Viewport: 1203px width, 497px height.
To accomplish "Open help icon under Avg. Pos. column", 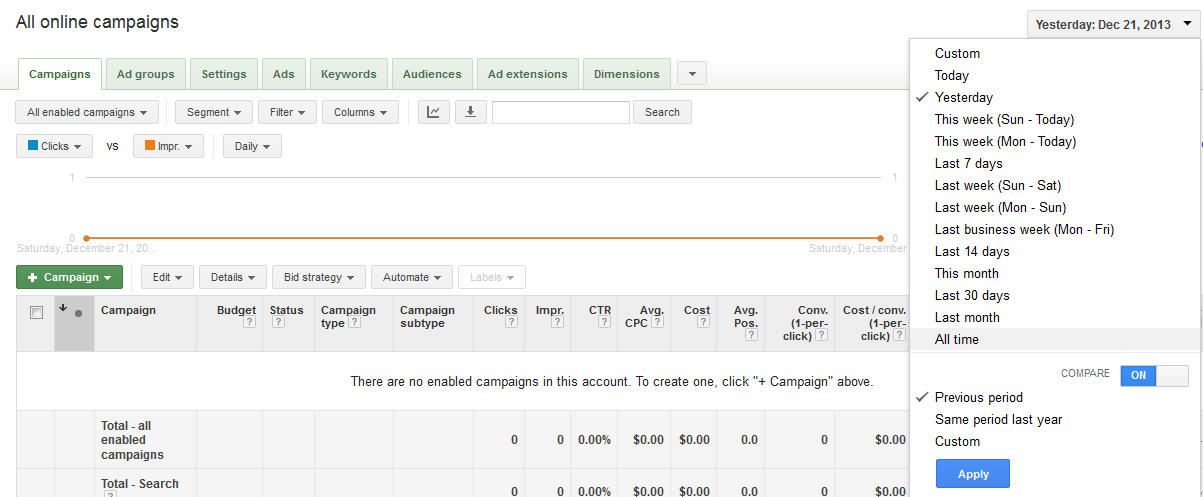I will click(x=751, y=335).
